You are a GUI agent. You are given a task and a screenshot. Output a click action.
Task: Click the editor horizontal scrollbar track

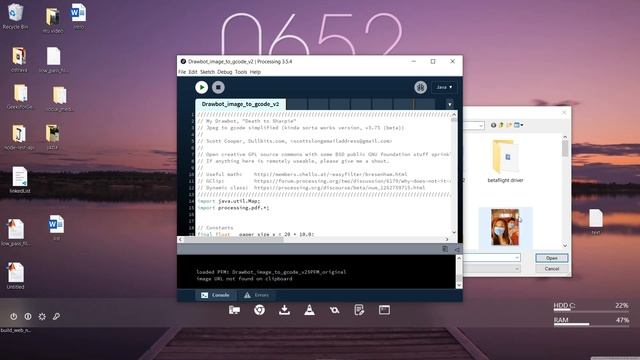point(313,240)
